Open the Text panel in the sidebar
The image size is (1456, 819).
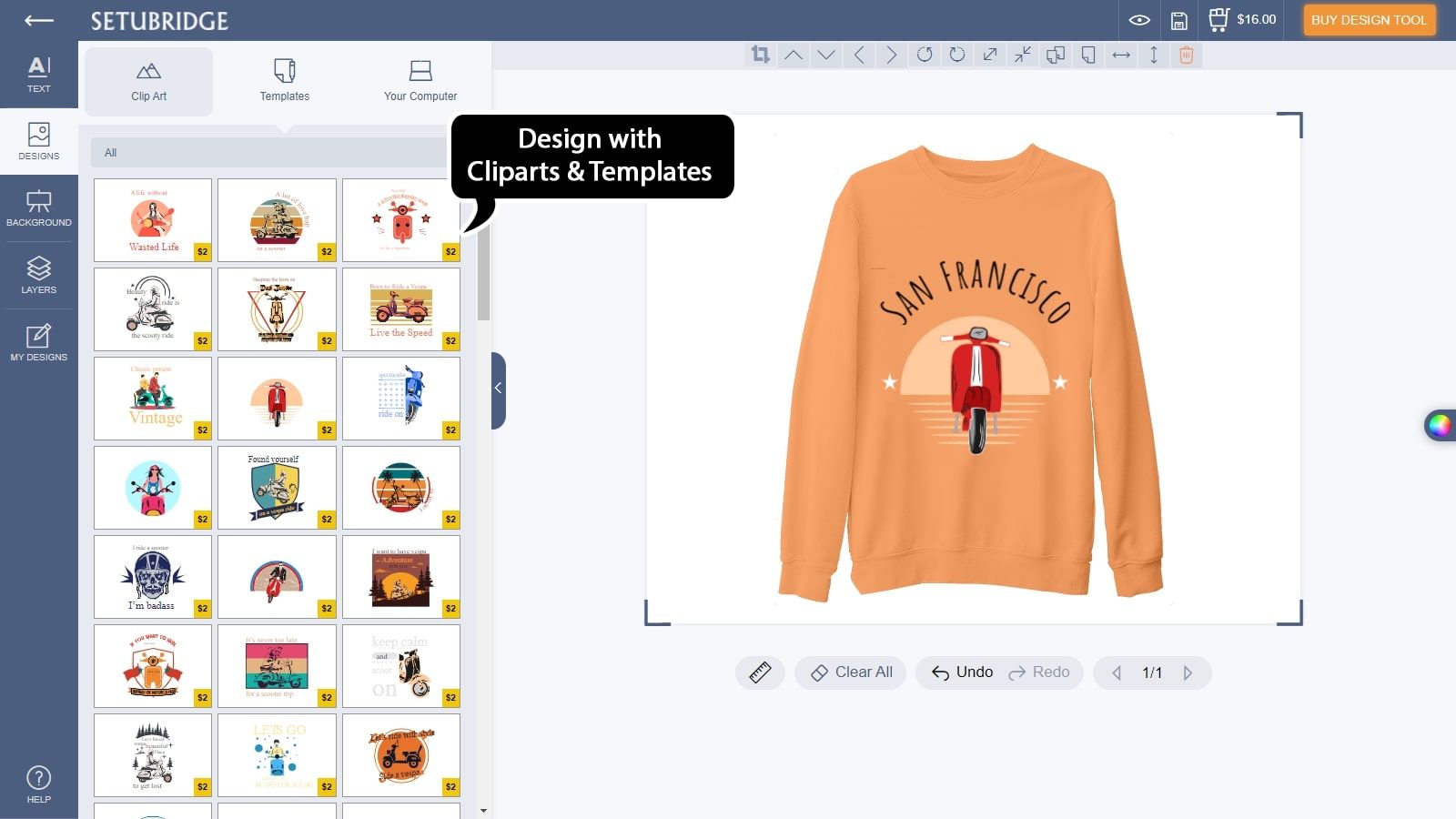(x=38, y=73)
